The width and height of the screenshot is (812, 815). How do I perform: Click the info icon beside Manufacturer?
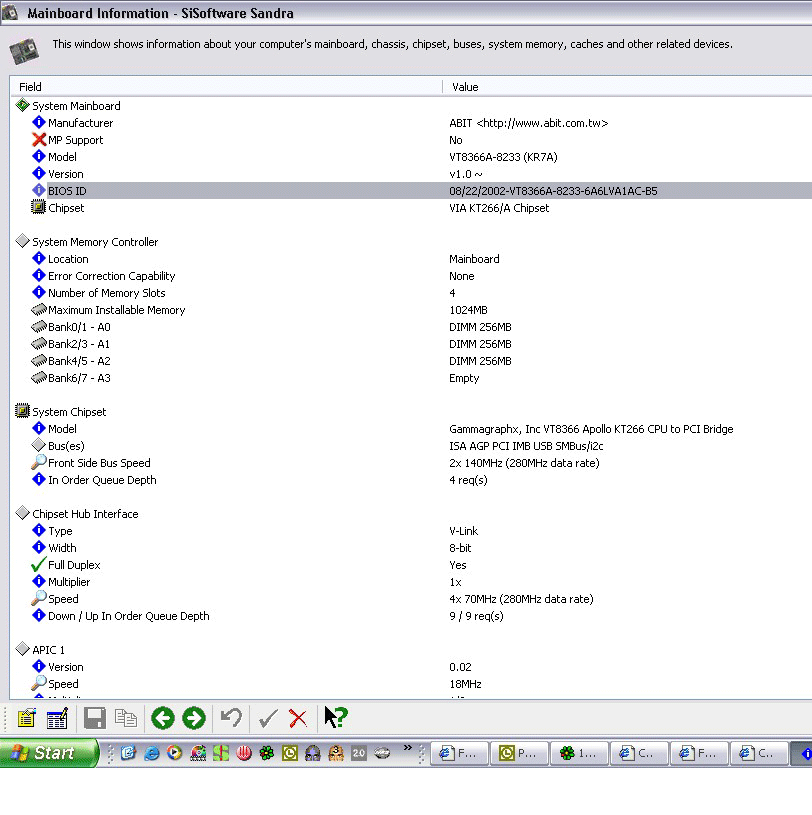click(39, 122)
